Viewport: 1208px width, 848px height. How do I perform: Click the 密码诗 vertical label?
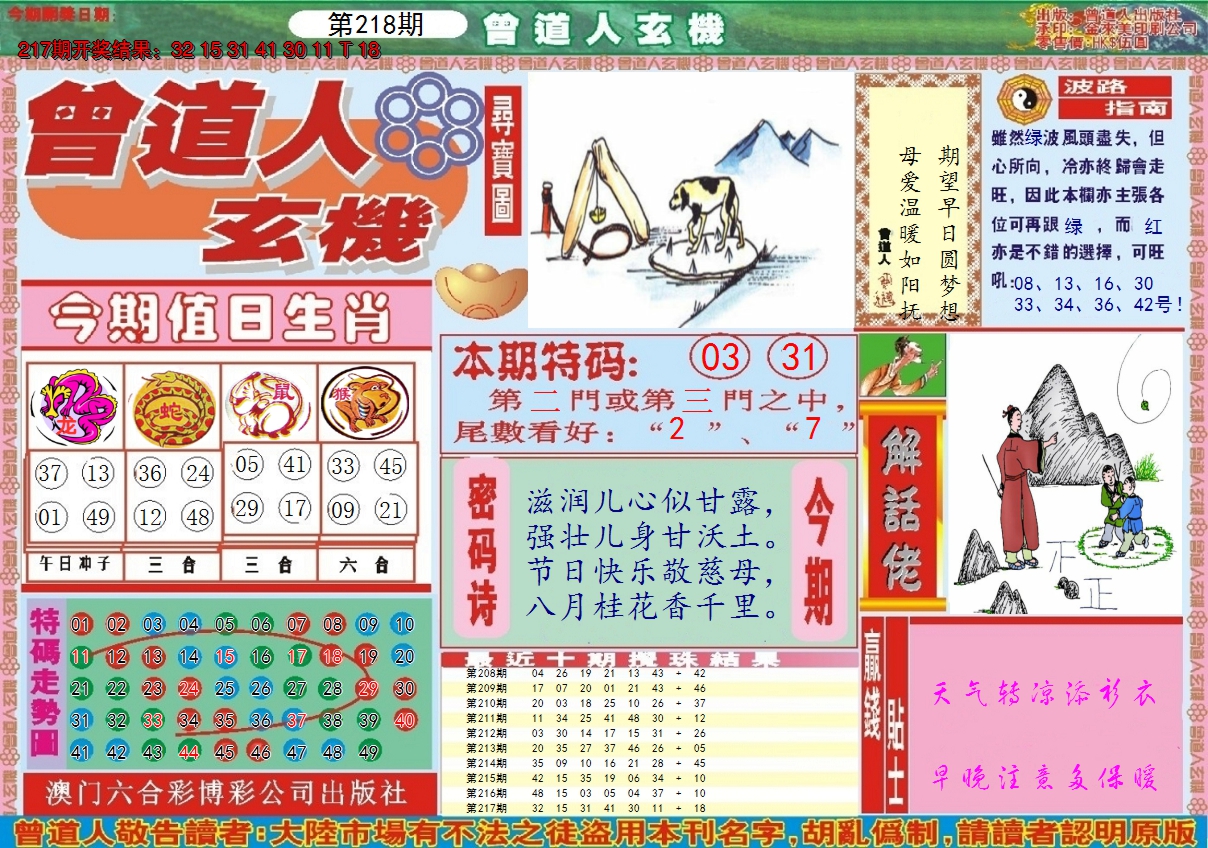pyautogui.click(x=482, y=549)
